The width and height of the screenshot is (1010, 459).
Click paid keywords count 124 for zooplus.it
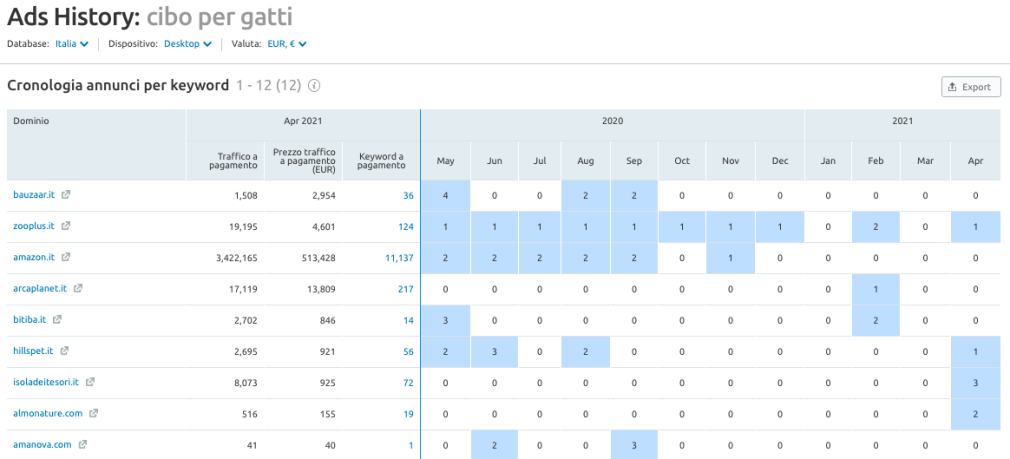(x=406, y=226)
